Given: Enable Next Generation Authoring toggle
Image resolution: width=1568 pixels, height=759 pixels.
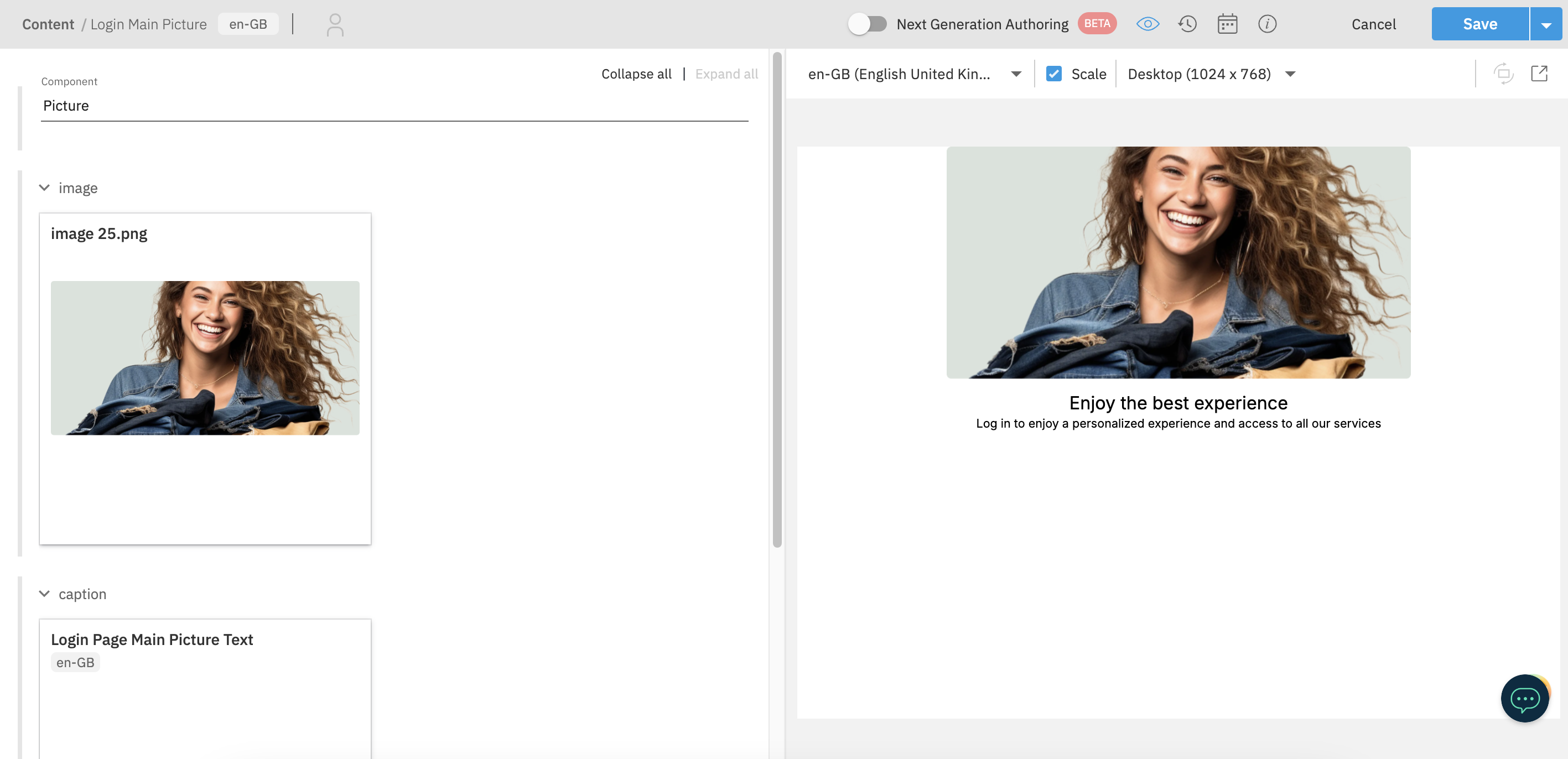Looking at the screenshot, I should [x=868, y=24].
